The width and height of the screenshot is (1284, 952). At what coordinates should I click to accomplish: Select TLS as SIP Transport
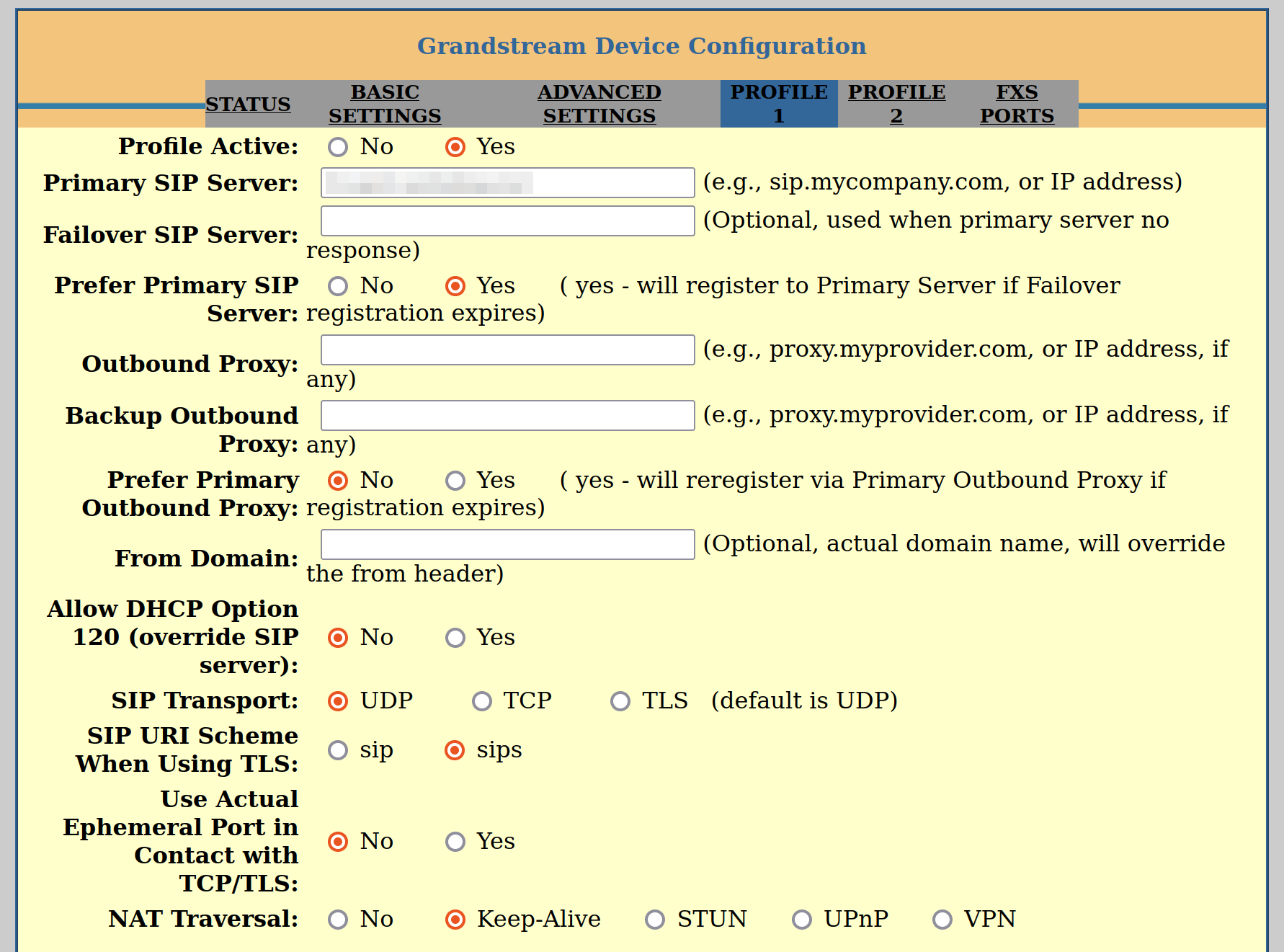[620, 700]
